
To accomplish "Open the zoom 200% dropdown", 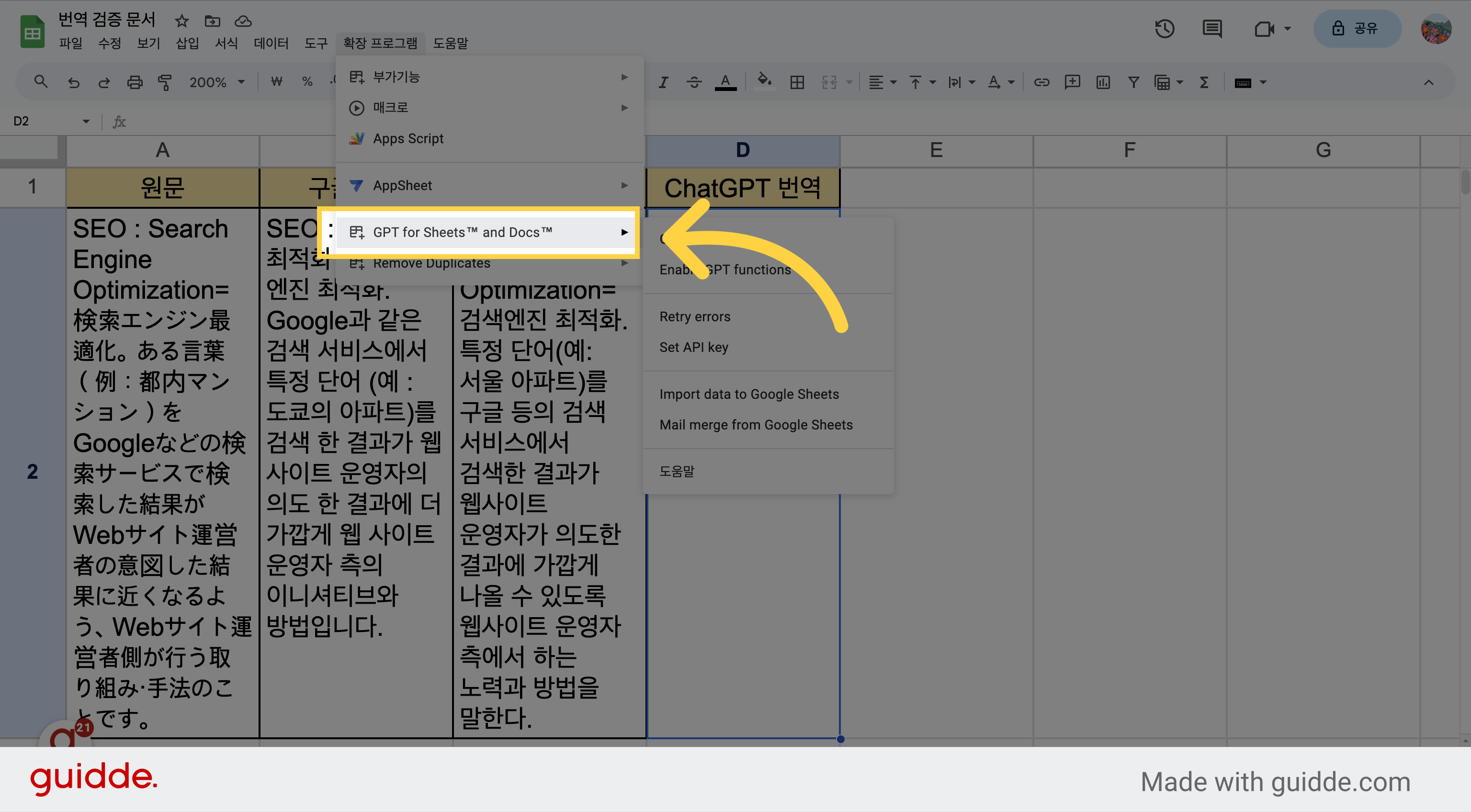I will 217,82.
